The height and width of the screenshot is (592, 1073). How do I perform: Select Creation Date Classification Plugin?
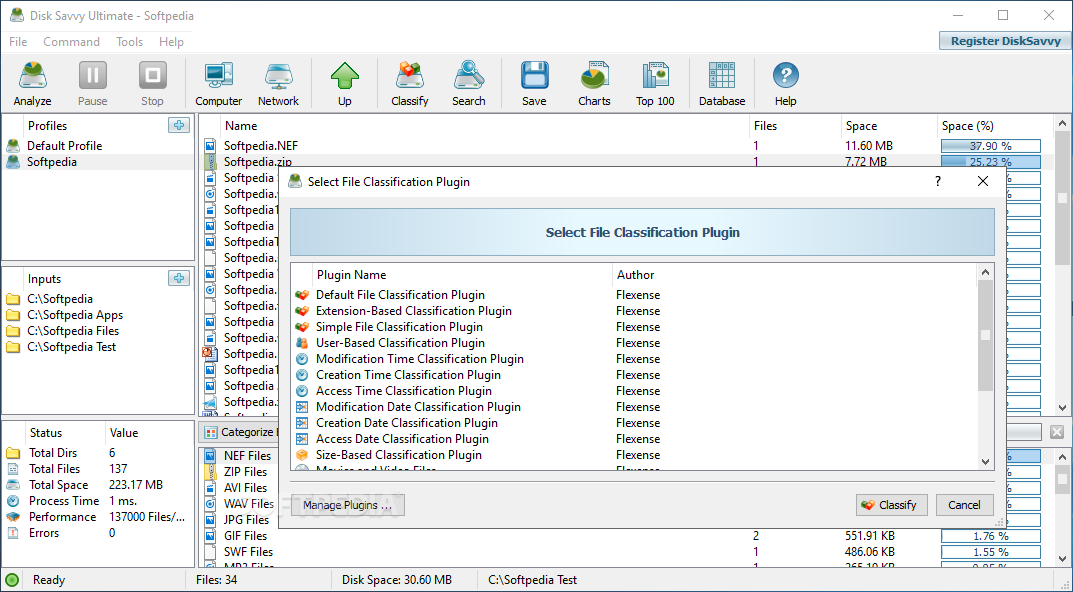coord(634,423)
